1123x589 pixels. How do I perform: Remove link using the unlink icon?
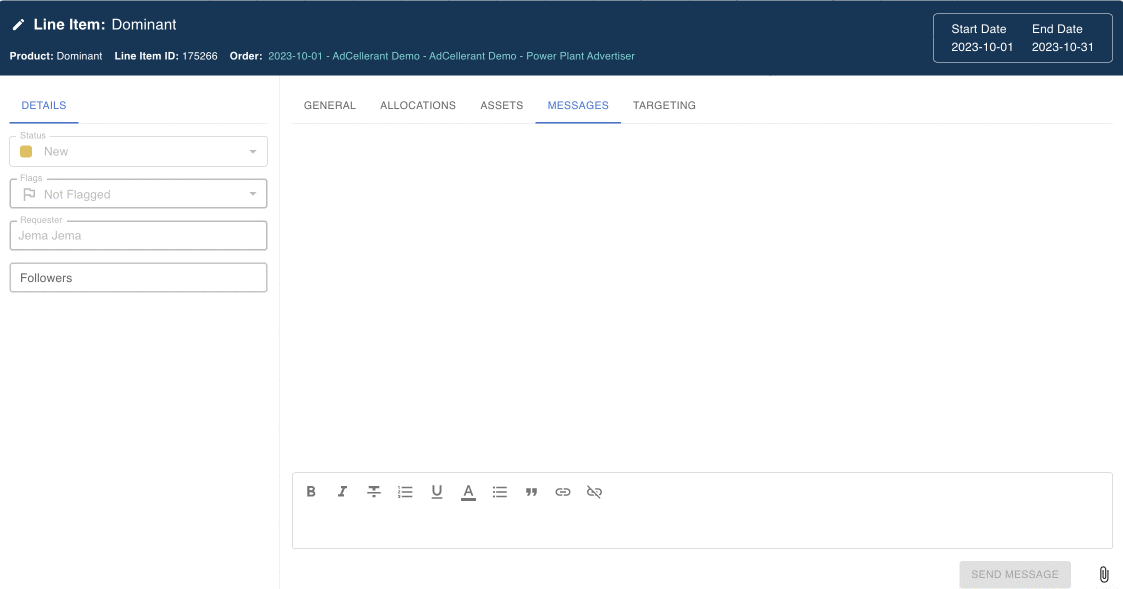click(x=594, y=492)
